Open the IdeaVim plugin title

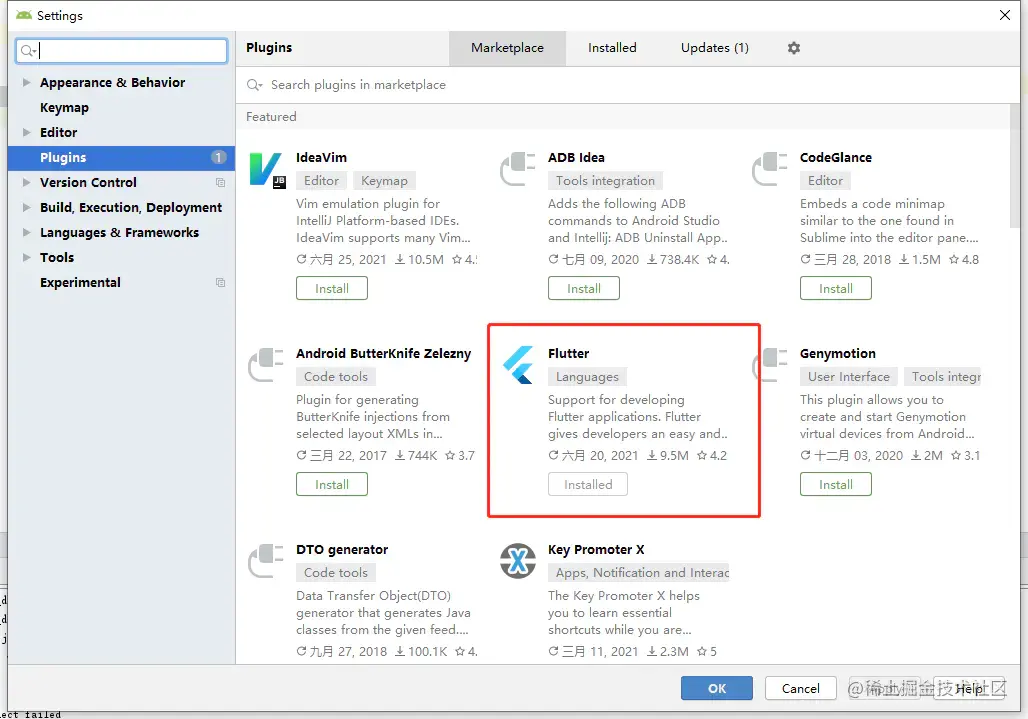[321, 157]
